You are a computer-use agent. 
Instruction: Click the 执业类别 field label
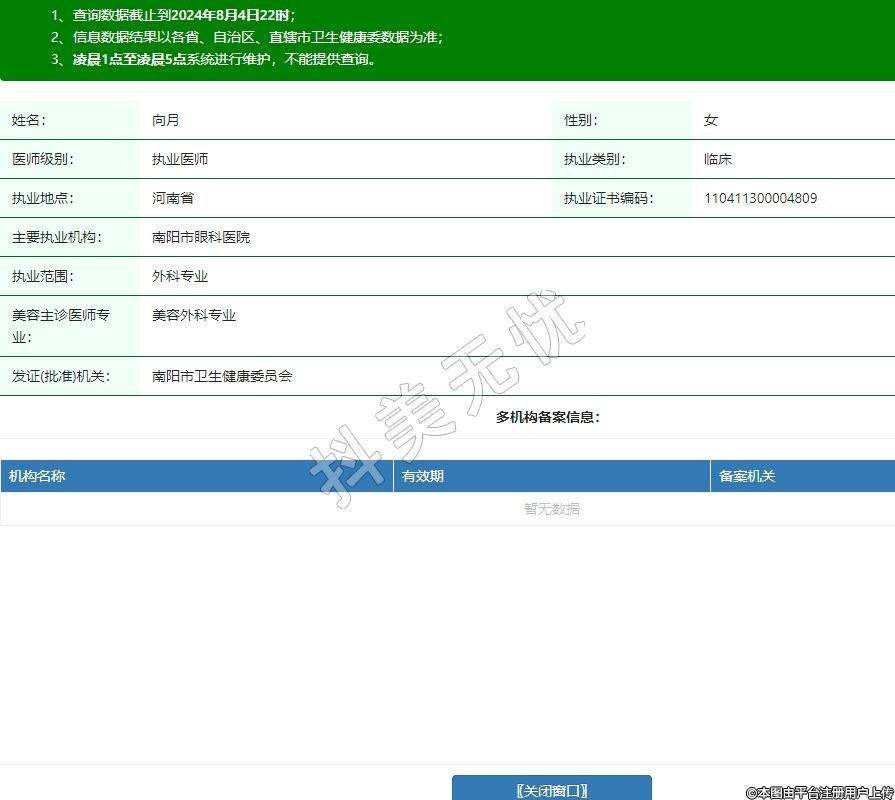(594, 159)
